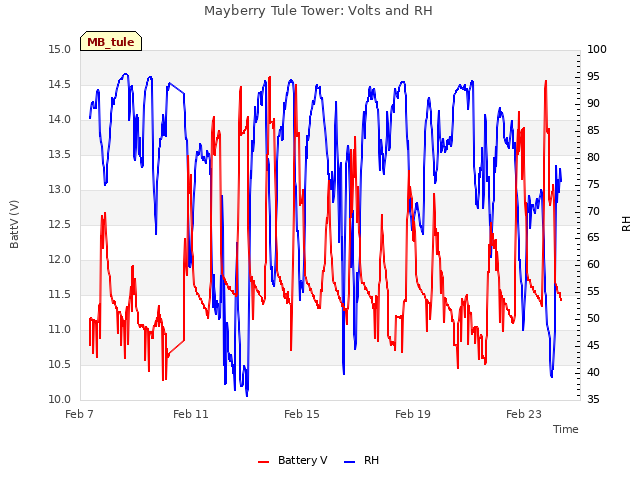The image size is (640, 480).
Task: Click the 60 right axis value
Action: tap(593, 265)
